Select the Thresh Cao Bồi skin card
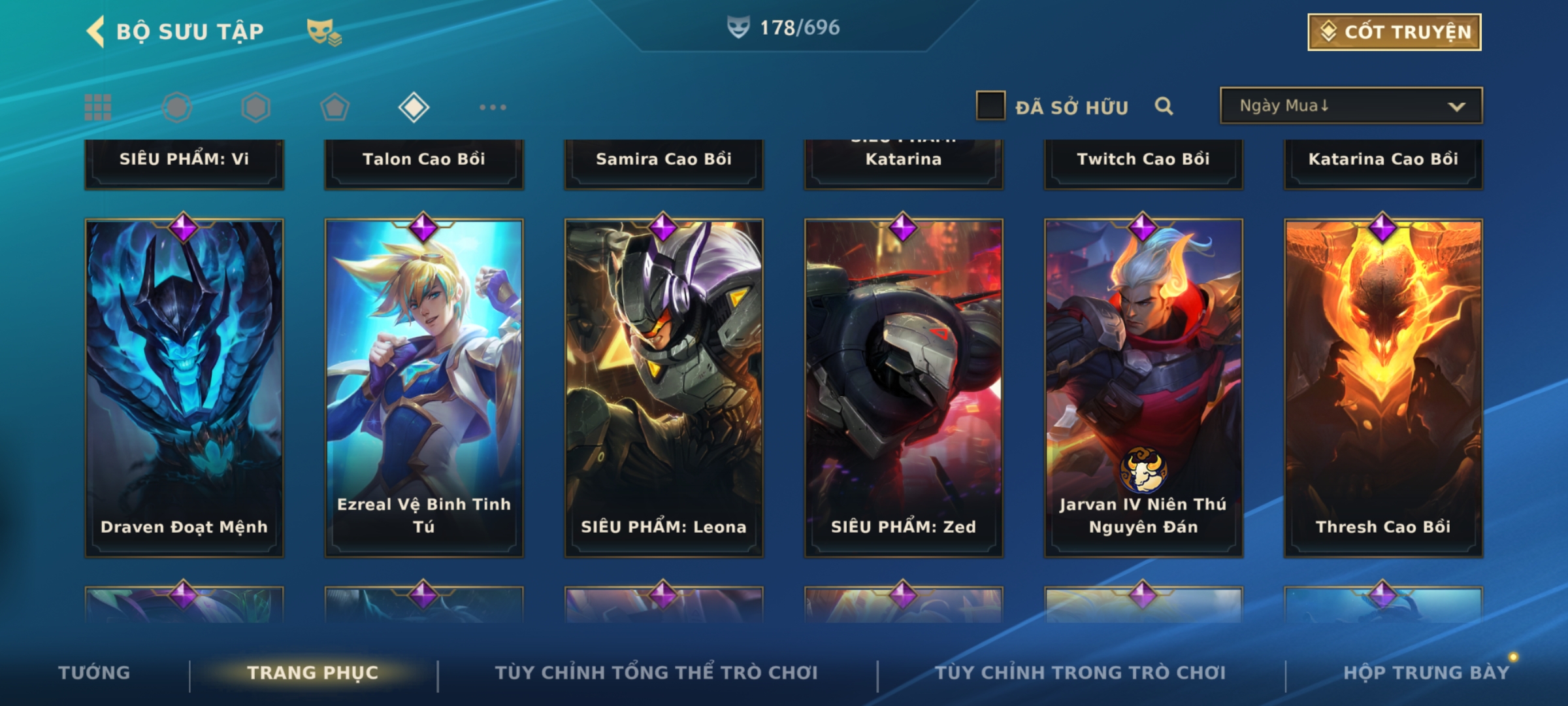1568x706 pixels. coord(1384,388)
